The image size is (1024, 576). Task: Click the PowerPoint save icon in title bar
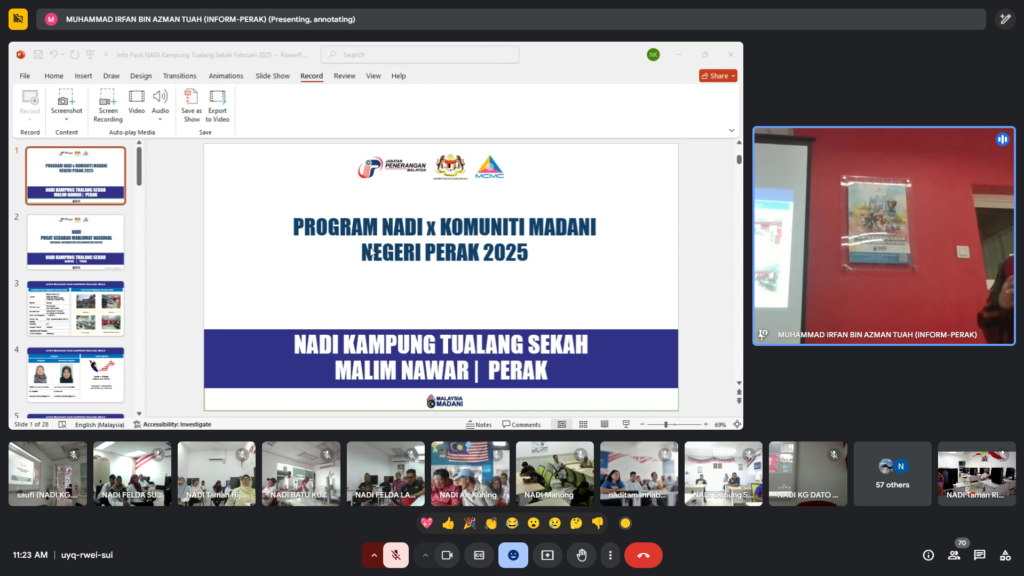pyautogui.click(x=39, y=55)
